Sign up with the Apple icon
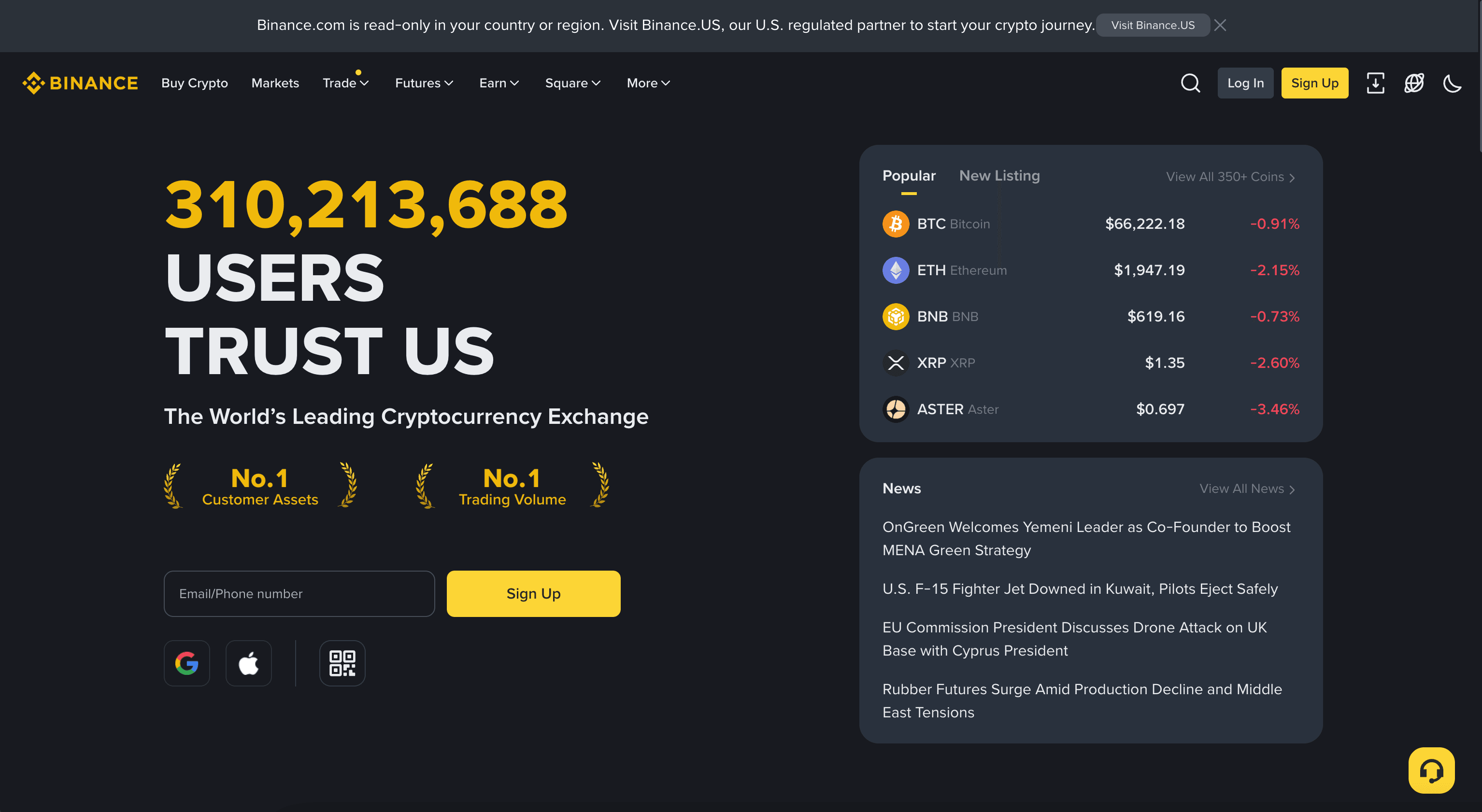Image resolution: width=1482 pixels, height=812 pixels. (x=249, y=663)
